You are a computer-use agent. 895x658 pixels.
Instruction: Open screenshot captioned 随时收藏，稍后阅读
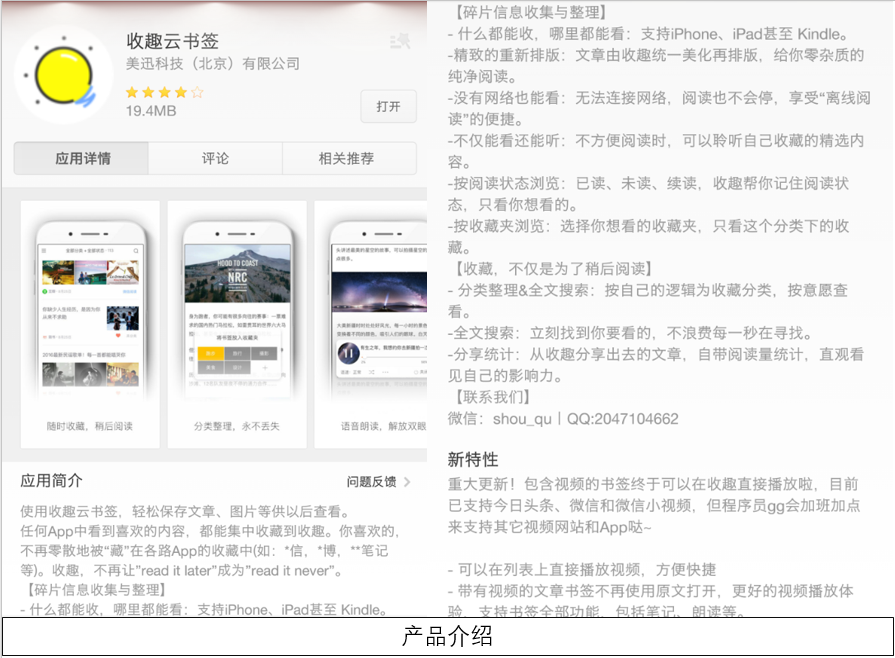pyautogui.click(x=90, y=324)
